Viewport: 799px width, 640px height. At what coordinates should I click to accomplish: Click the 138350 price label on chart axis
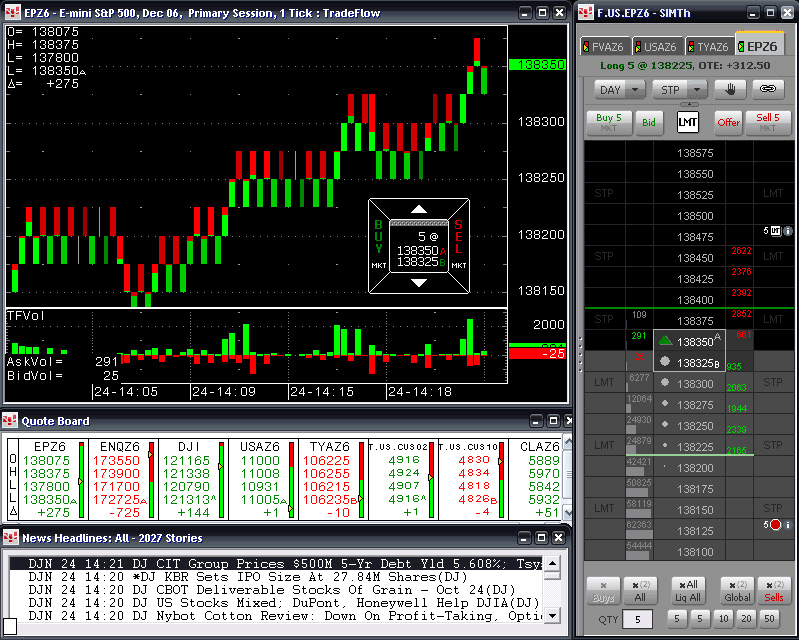click(x=538, y=65)
